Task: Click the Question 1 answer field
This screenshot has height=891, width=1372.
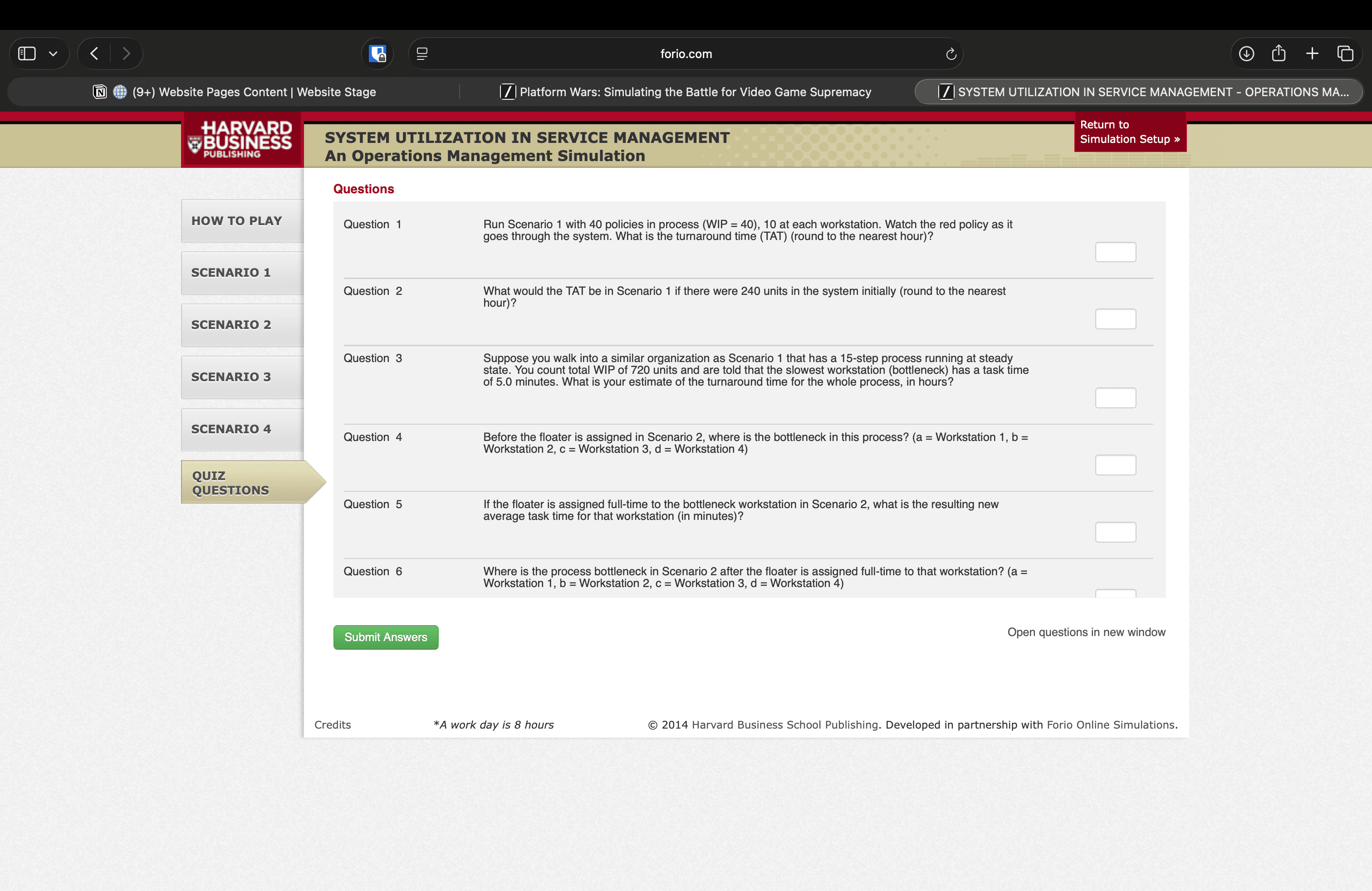Action: 1115,252
